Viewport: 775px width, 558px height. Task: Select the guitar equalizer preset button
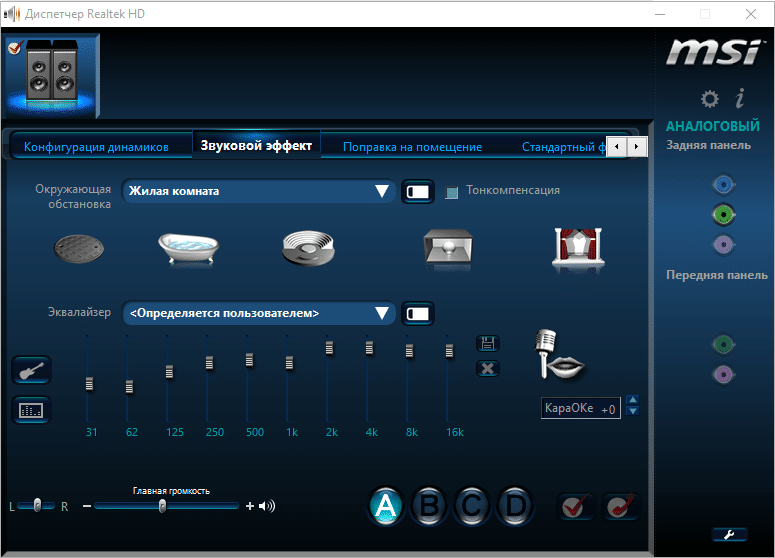31,370
